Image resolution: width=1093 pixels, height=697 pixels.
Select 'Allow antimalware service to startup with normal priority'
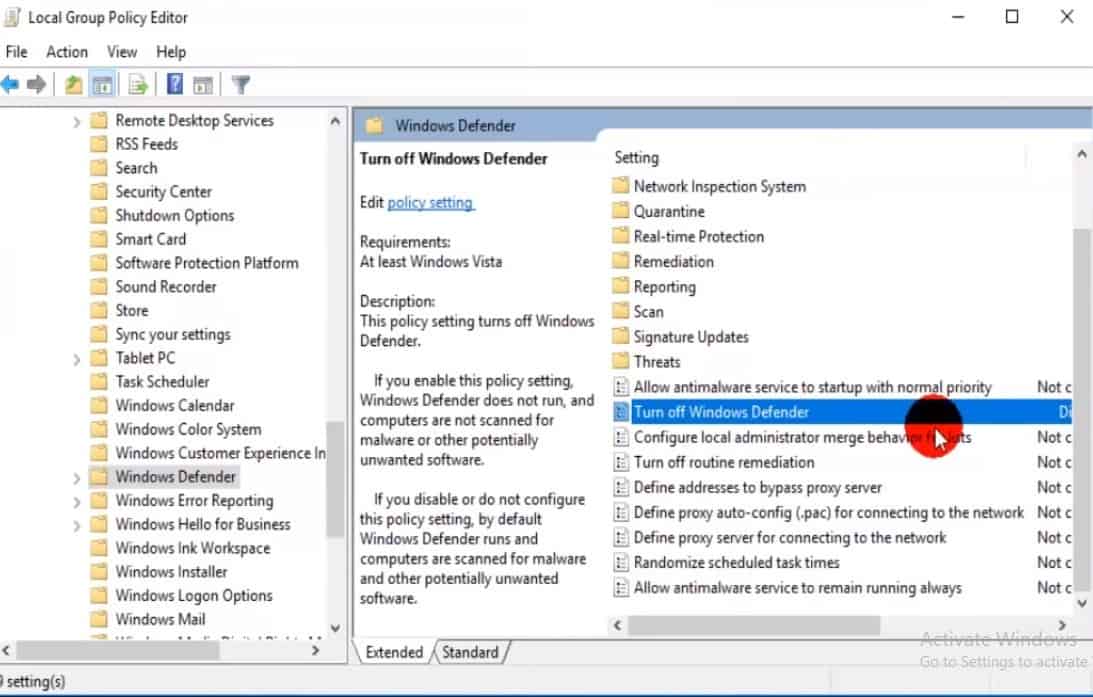[813, 387]
